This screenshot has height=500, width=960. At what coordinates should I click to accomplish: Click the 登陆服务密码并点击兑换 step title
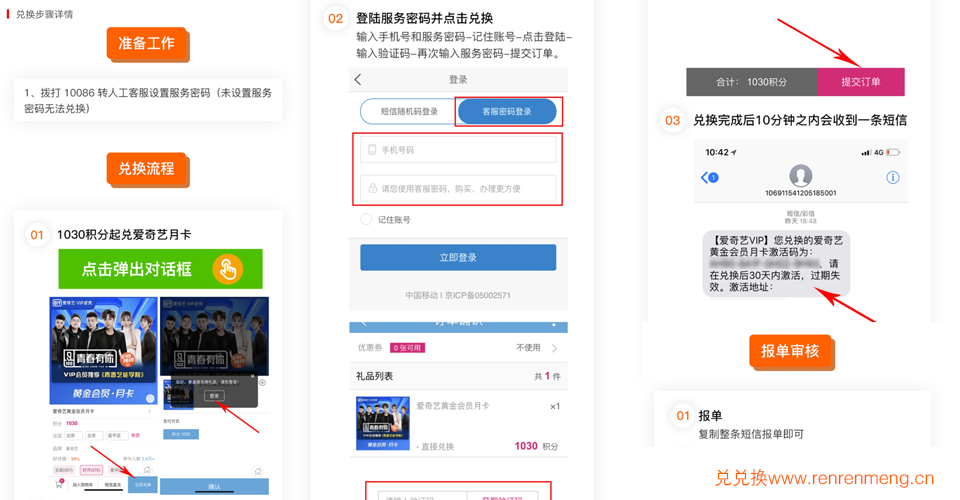pyautogui.click(x=424, y=18)
